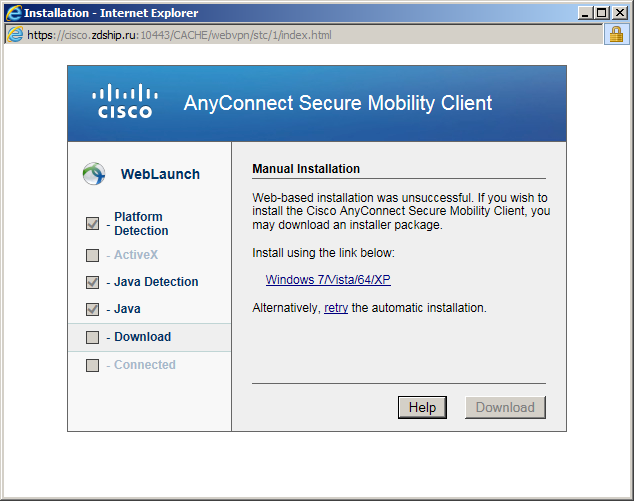Click the Help button
The image size is (634, 501).
[x=422, y=407]
